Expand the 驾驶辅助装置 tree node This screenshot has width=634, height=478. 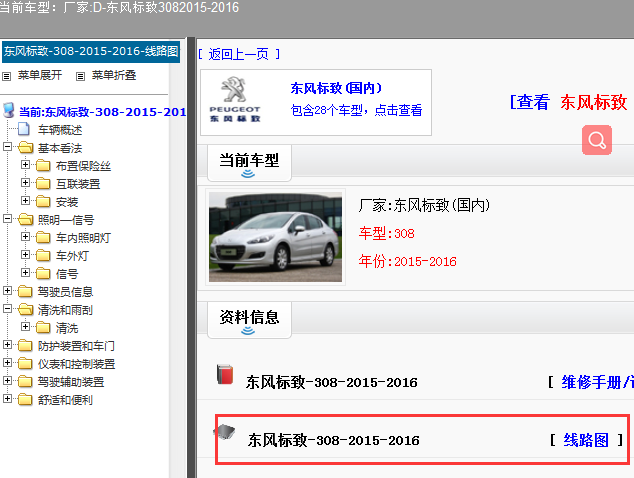point(7,381)
